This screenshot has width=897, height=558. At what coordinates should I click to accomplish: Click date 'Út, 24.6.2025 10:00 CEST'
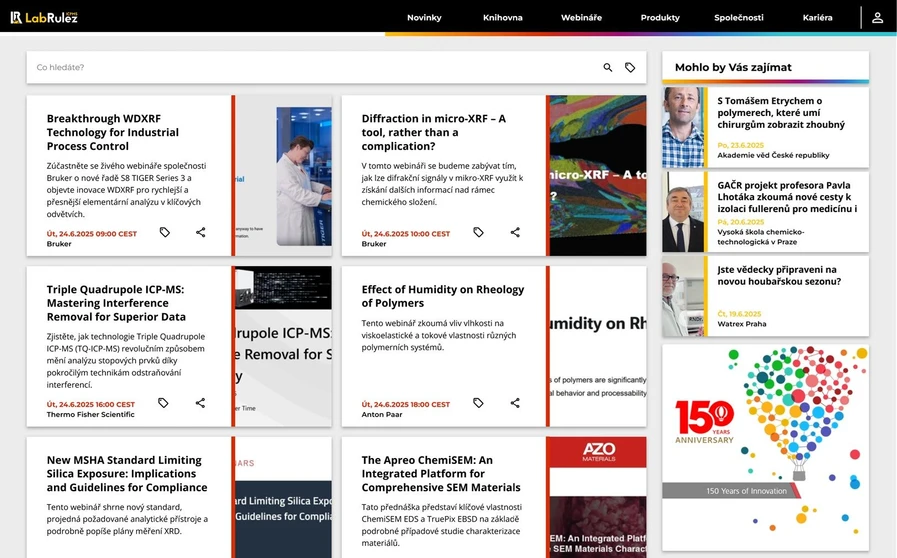click(x=406, y=234)
